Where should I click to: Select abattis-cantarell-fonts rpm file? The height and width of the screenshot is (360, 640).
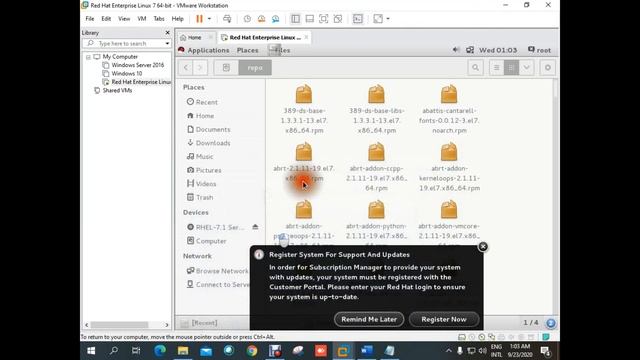coord(449,109)
